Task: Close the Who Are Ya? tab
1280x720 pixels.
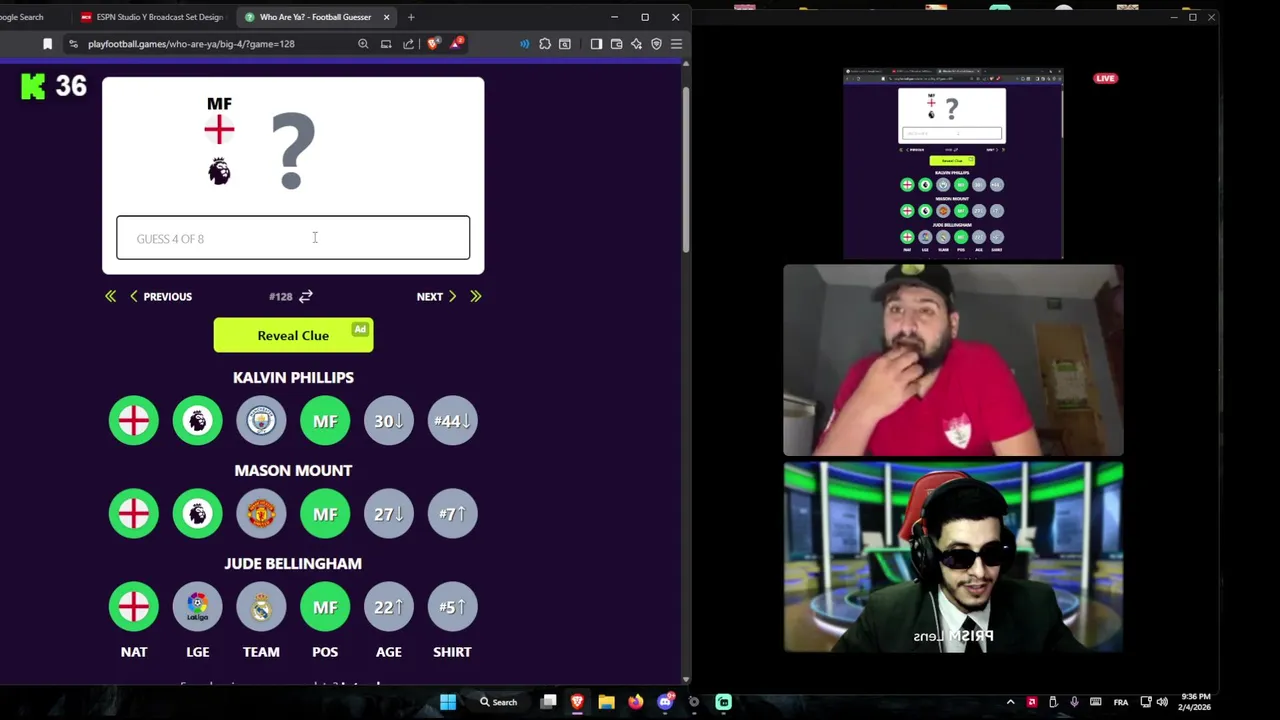Action: click(x=386, y=17)
